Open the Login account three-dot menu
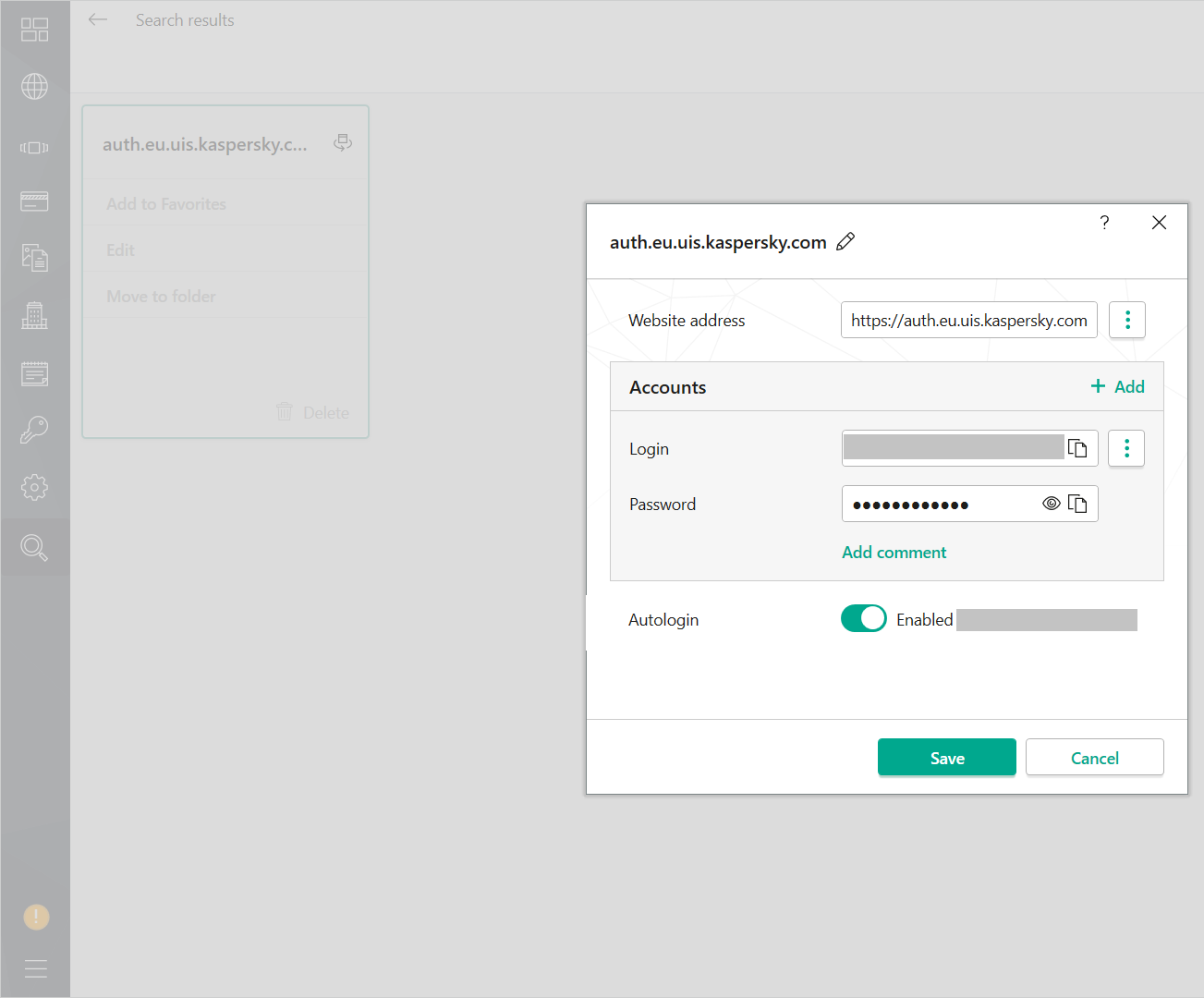 pyautogui.click(x=1126, y=448)
